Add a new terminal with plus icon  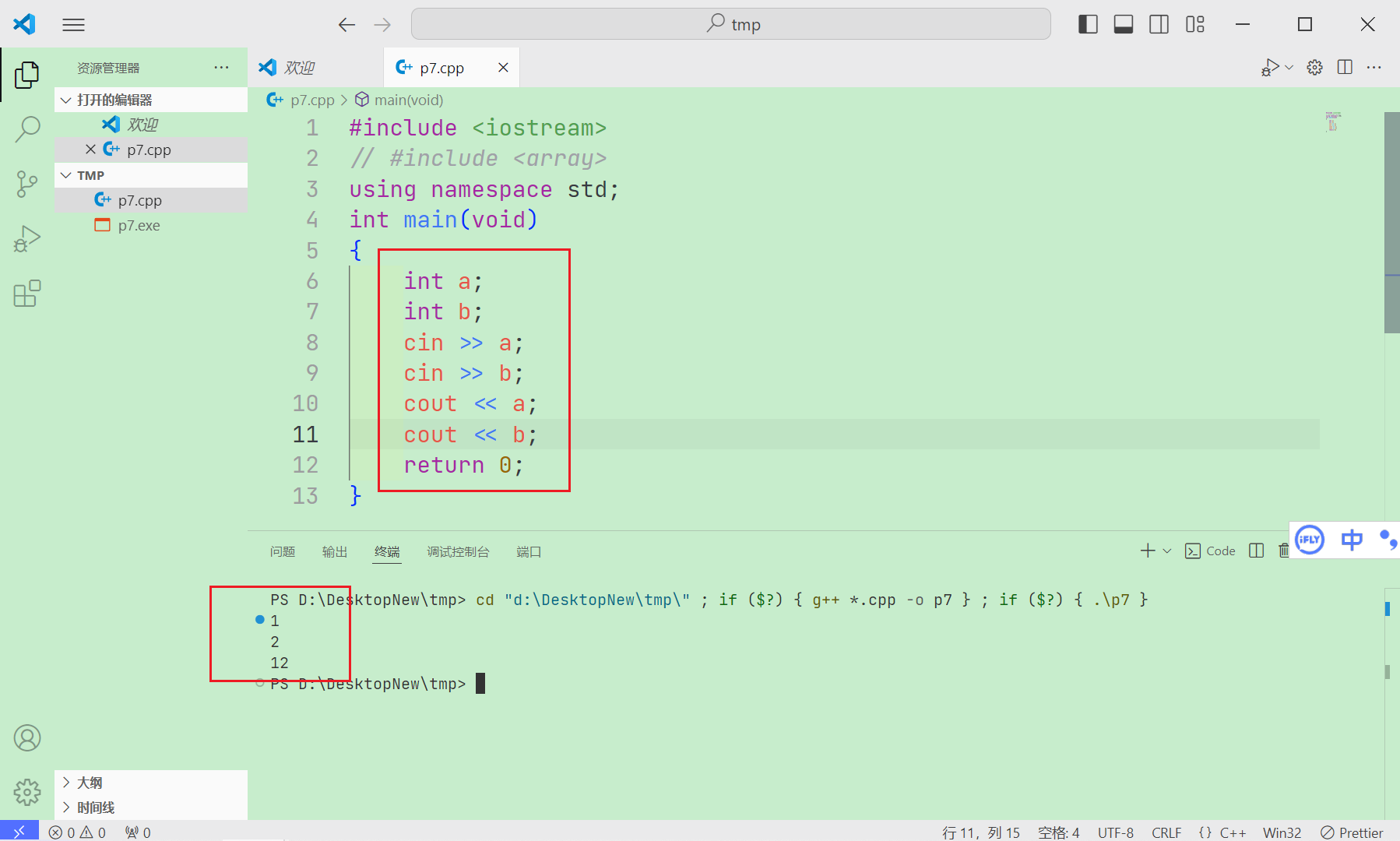1148,551
